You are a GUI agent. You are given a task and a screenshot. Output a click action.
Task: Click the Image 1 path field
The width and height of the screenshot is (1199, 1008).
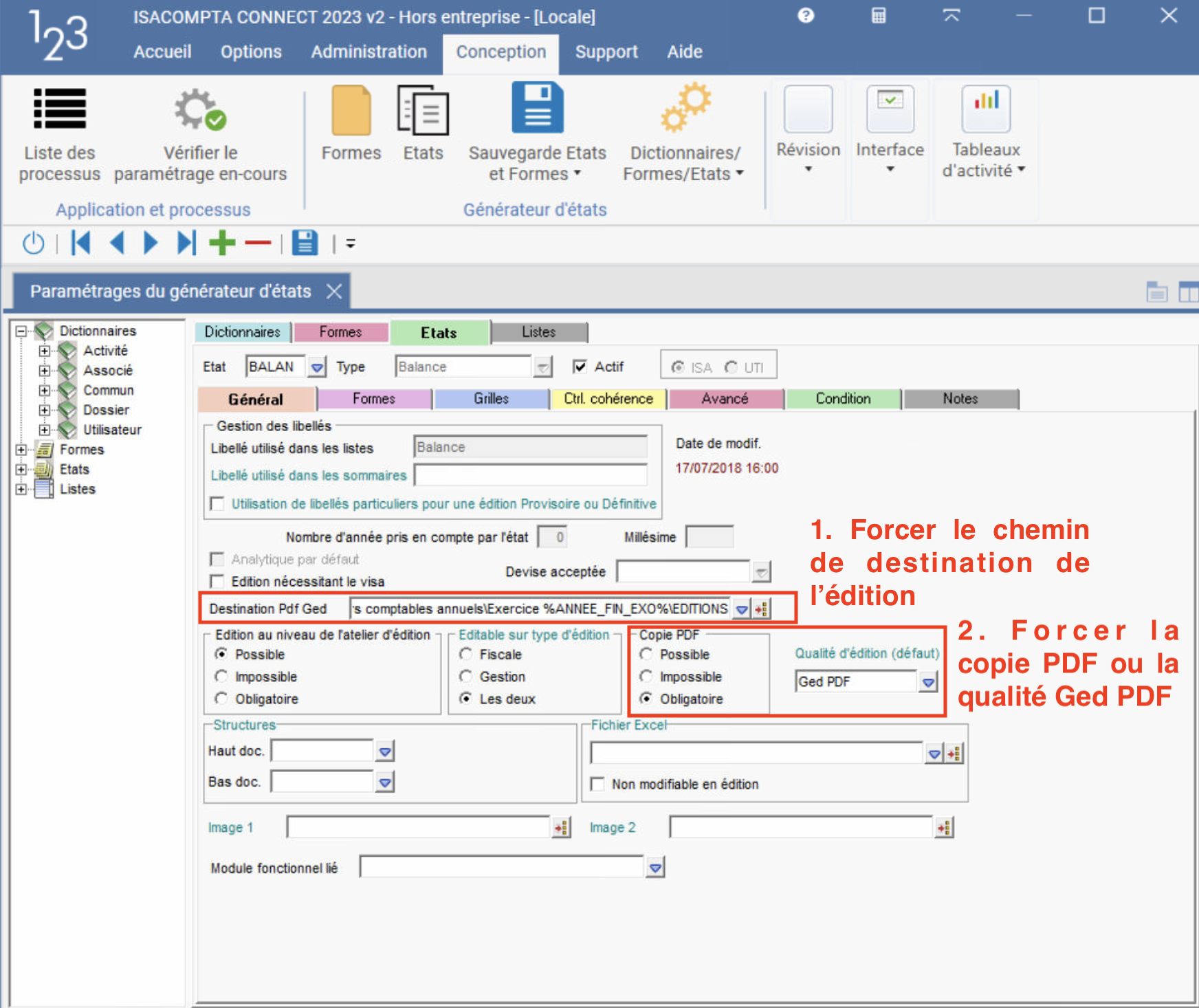pos(418,827)
